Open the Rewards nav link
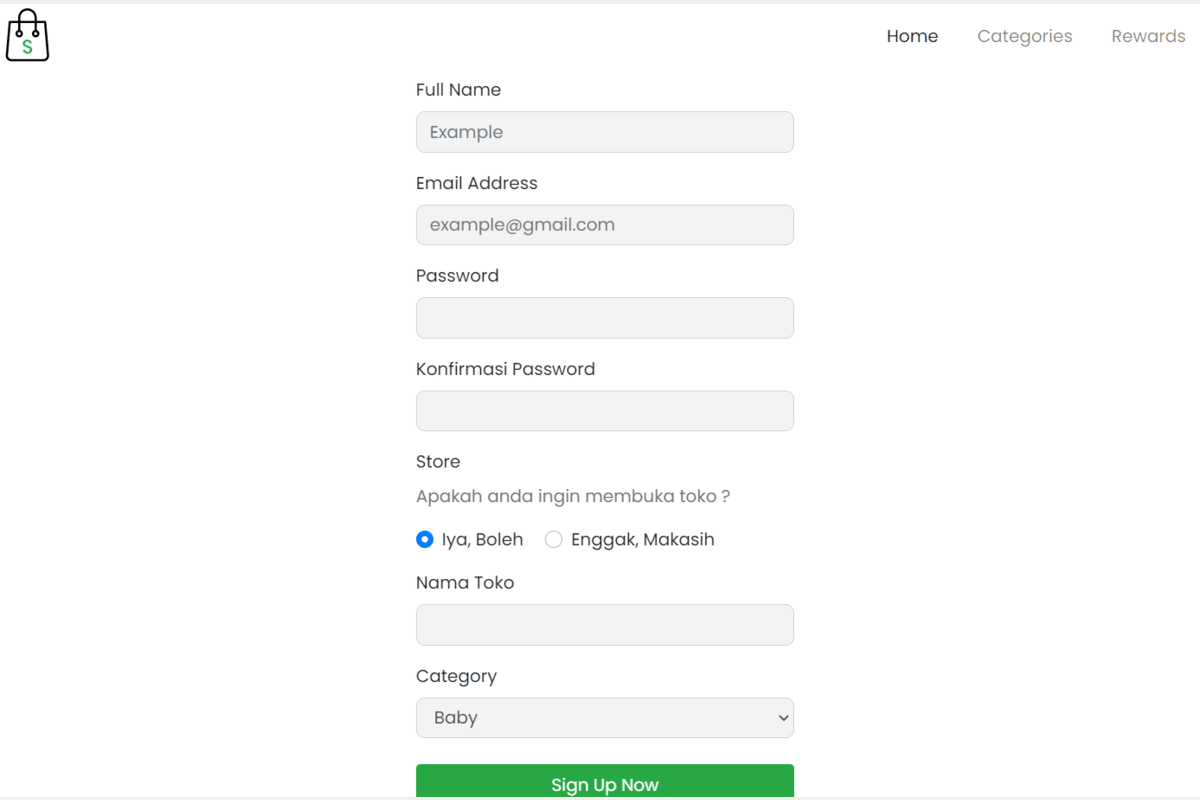This screenshot has width=1200, height=800. [x=1148, y=36]
